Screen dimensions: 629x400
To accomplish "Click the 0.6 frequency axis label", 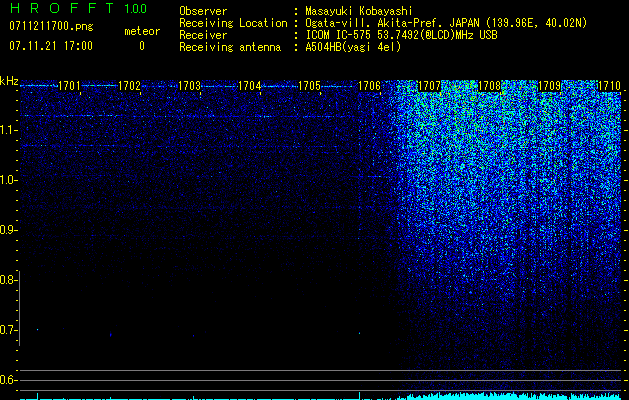I will tap(7, 380).
